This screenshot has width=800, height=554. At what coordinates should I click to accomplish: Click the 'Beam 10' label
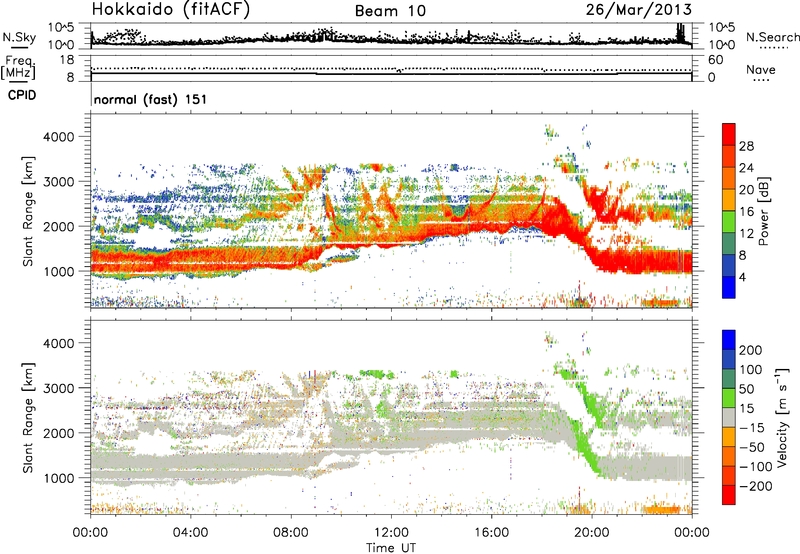coord(390,11)
